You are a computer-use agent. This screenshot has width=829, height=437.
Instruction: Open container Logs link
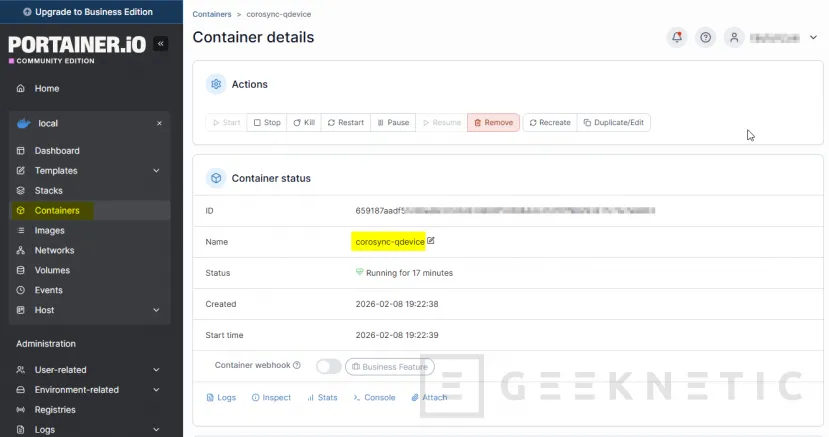(x=221, y=397)
